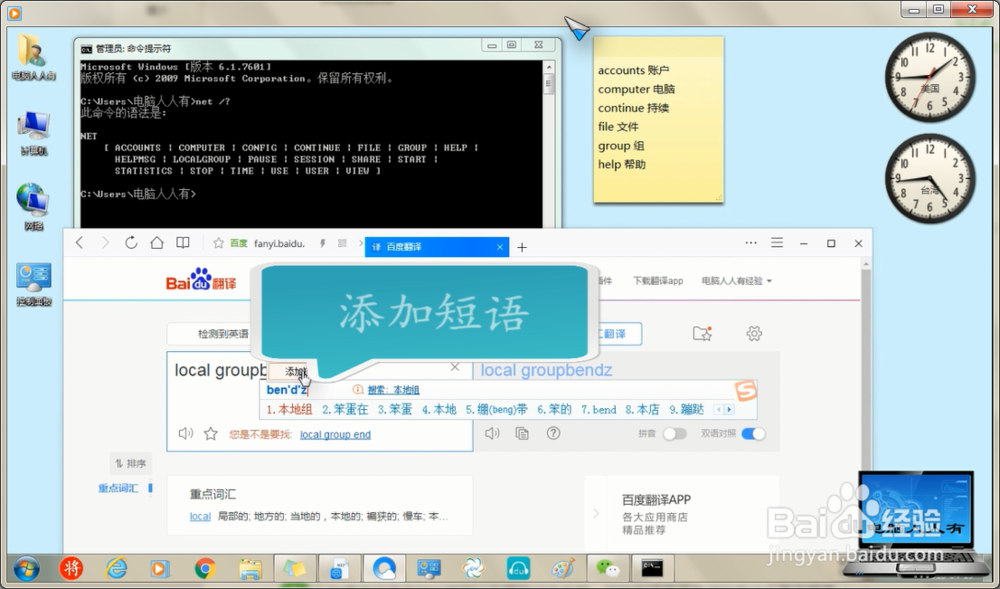Open the translation favorites folder icon
The image size is (1000, 589).
tap(702, 333)
